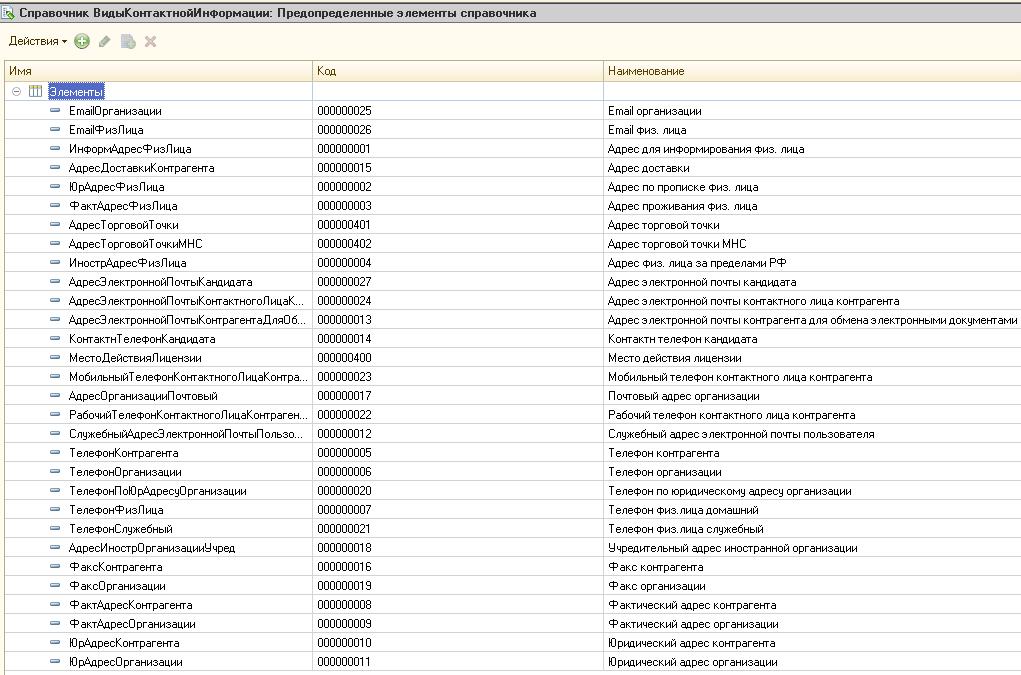The height and width of the screenshot is (675, 1021).
Task: Click the pencil Edit icon in toolbar
Action: tap(104, 42)
